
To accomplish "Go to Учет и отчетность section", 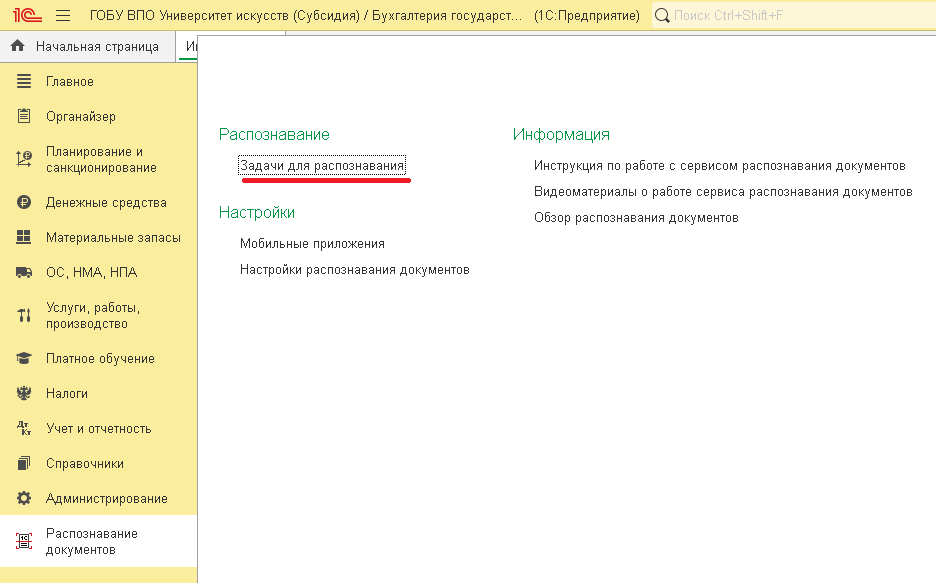I will coord(98,429).
